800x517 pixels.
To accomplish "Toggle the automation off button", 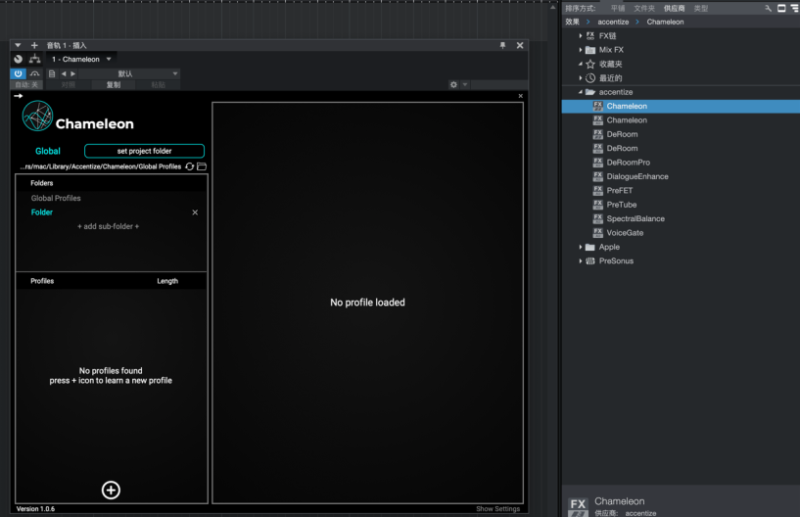I will click(x=28, y=85).
